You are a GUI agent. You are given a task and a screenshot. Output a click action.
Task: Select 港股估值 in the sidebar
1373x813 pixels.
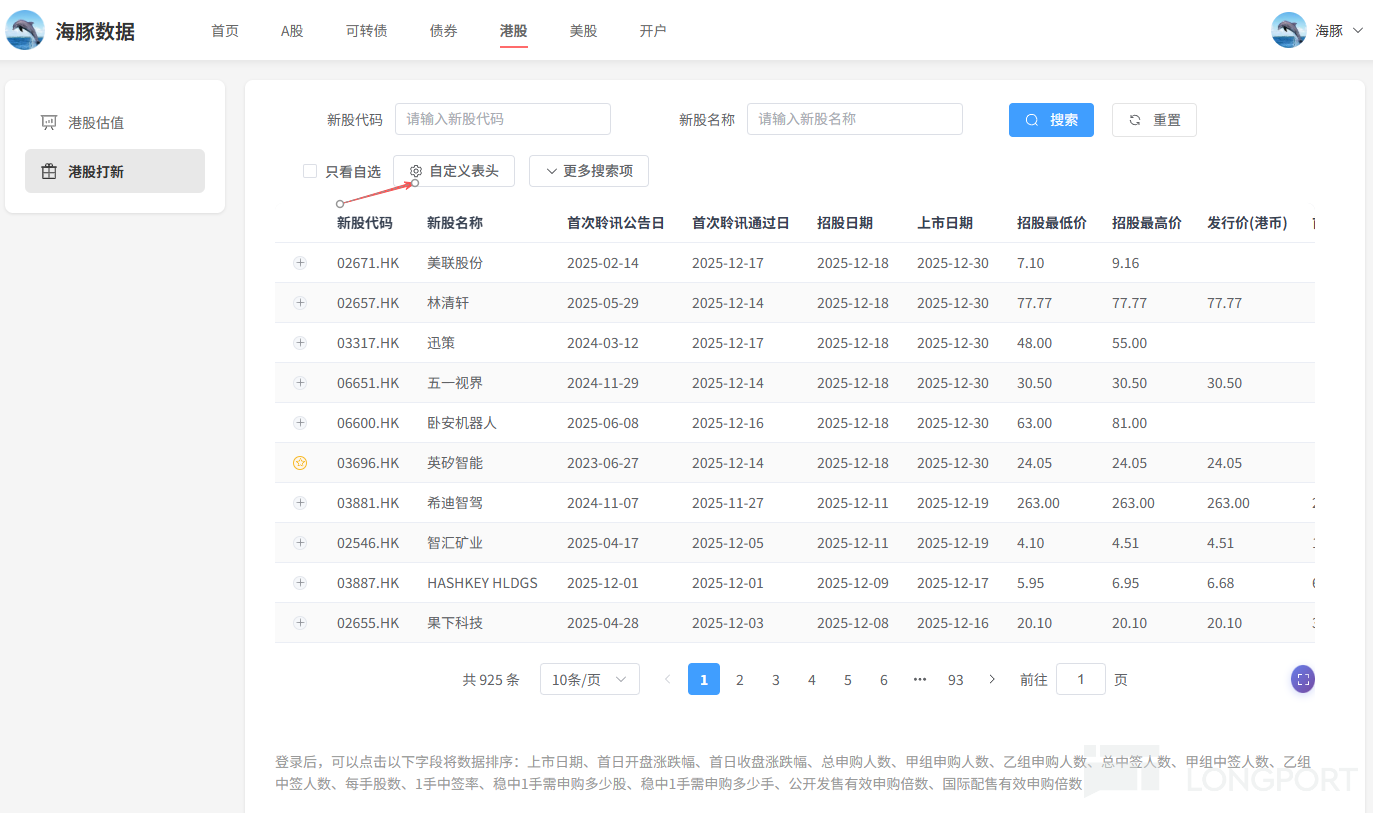pos(115,122)
